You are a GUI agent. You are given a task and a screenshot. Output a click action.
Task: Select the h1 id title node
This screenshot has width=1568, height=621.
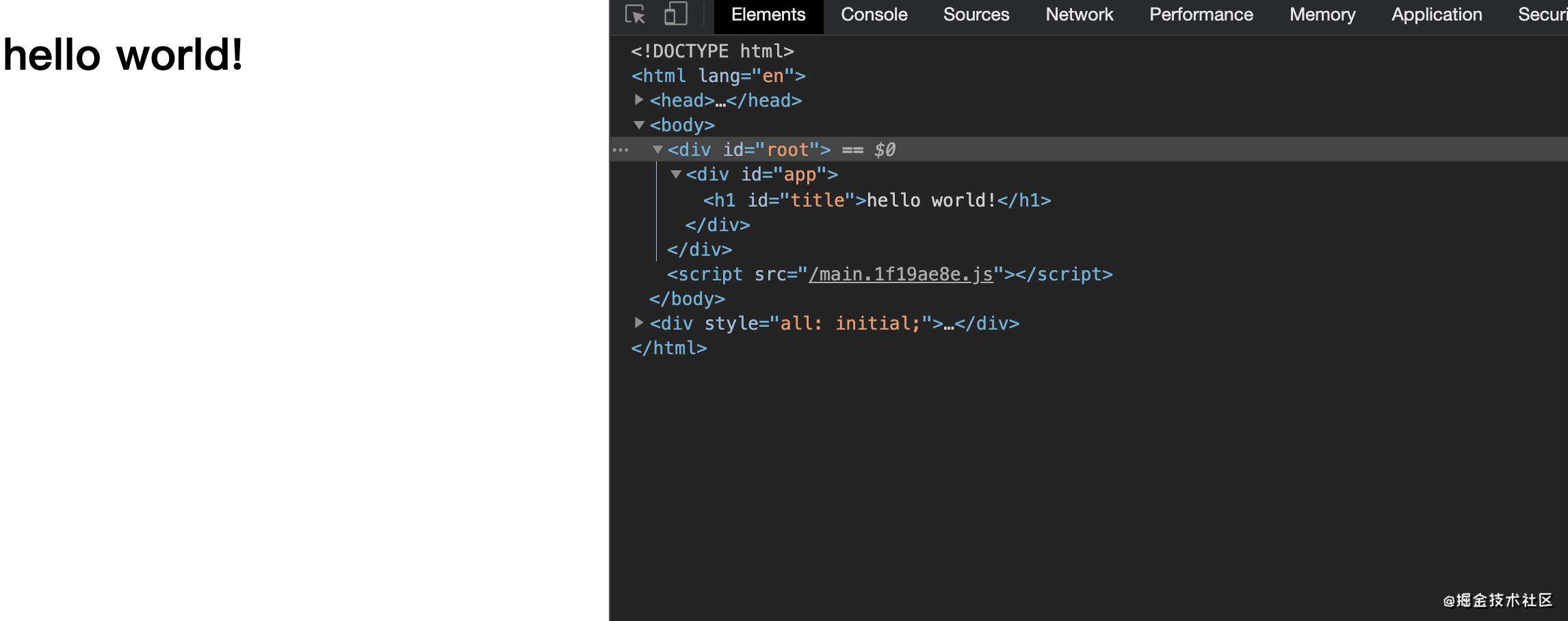coord(877,200)
